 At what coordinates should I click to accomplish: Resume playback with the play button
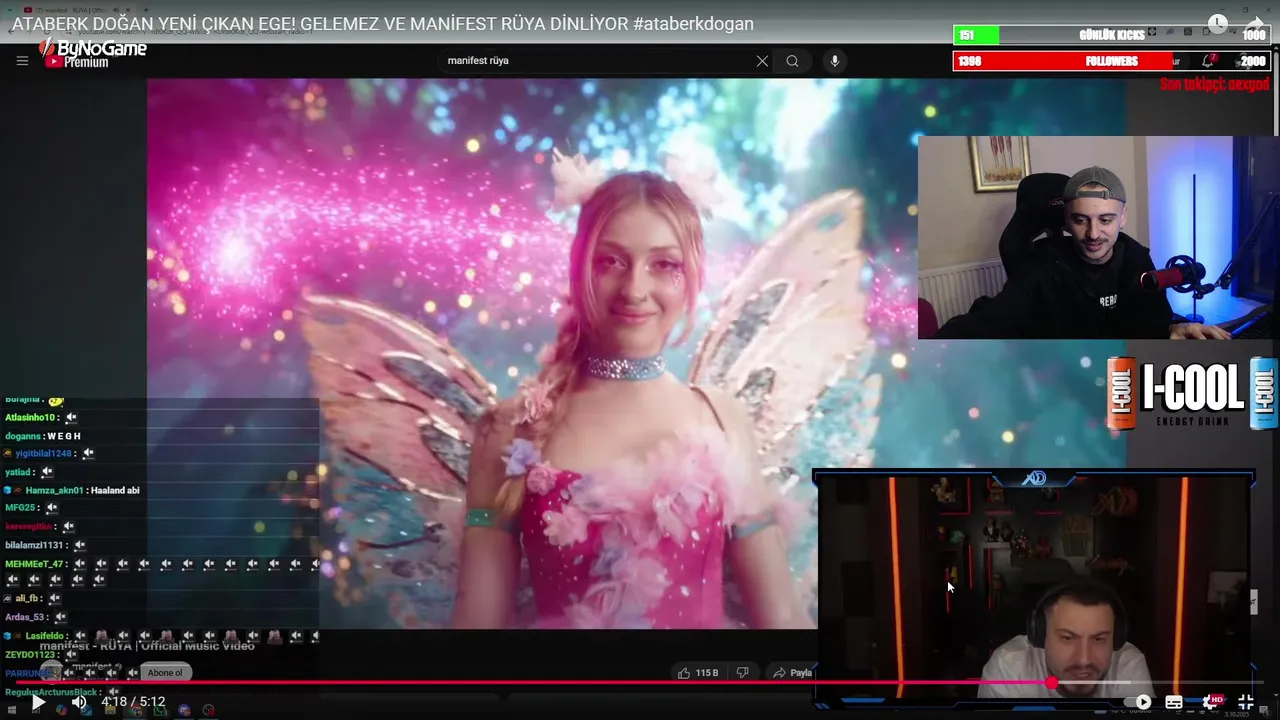coord(38,702)
